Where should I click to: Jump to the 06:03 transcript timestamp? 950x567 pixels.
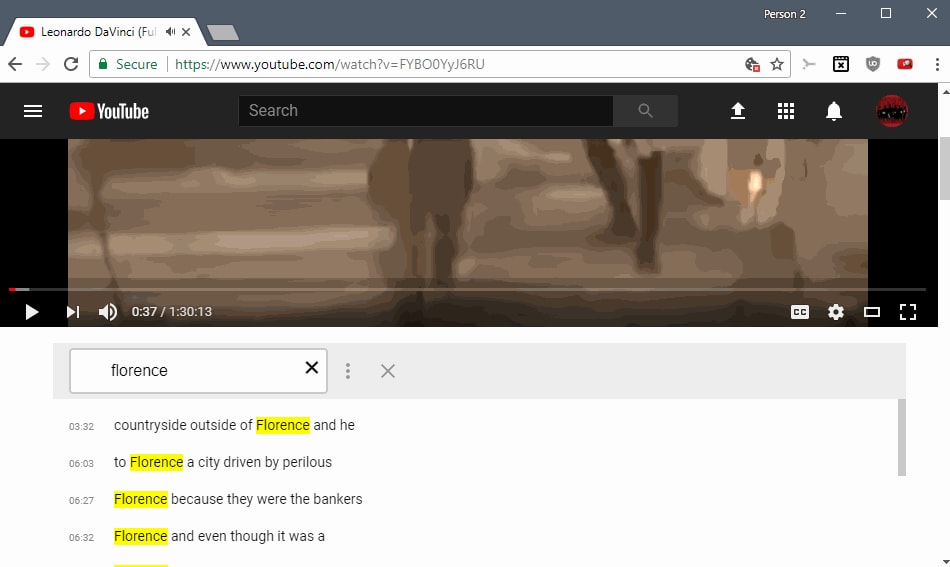(x=81, y=463)
